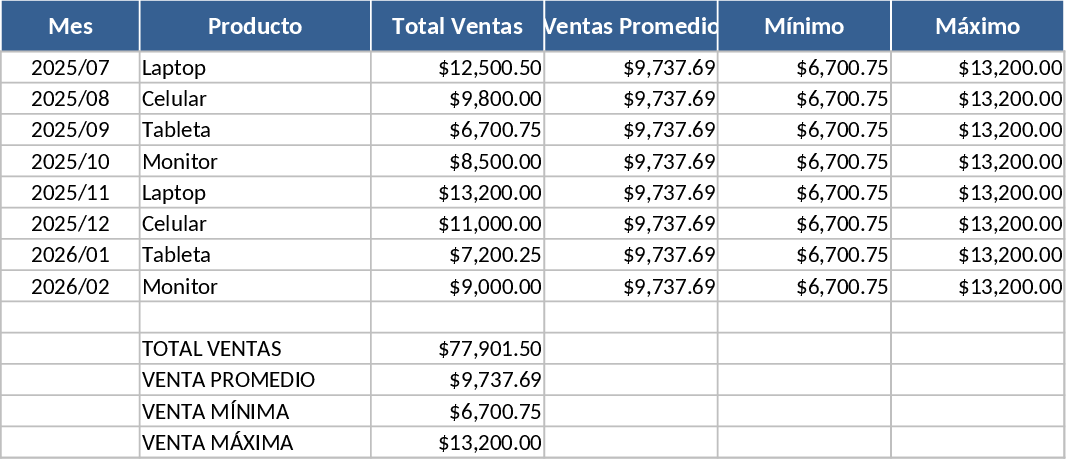
Task: Select the Ventas Promedio header cell
Action: point(631,26)
